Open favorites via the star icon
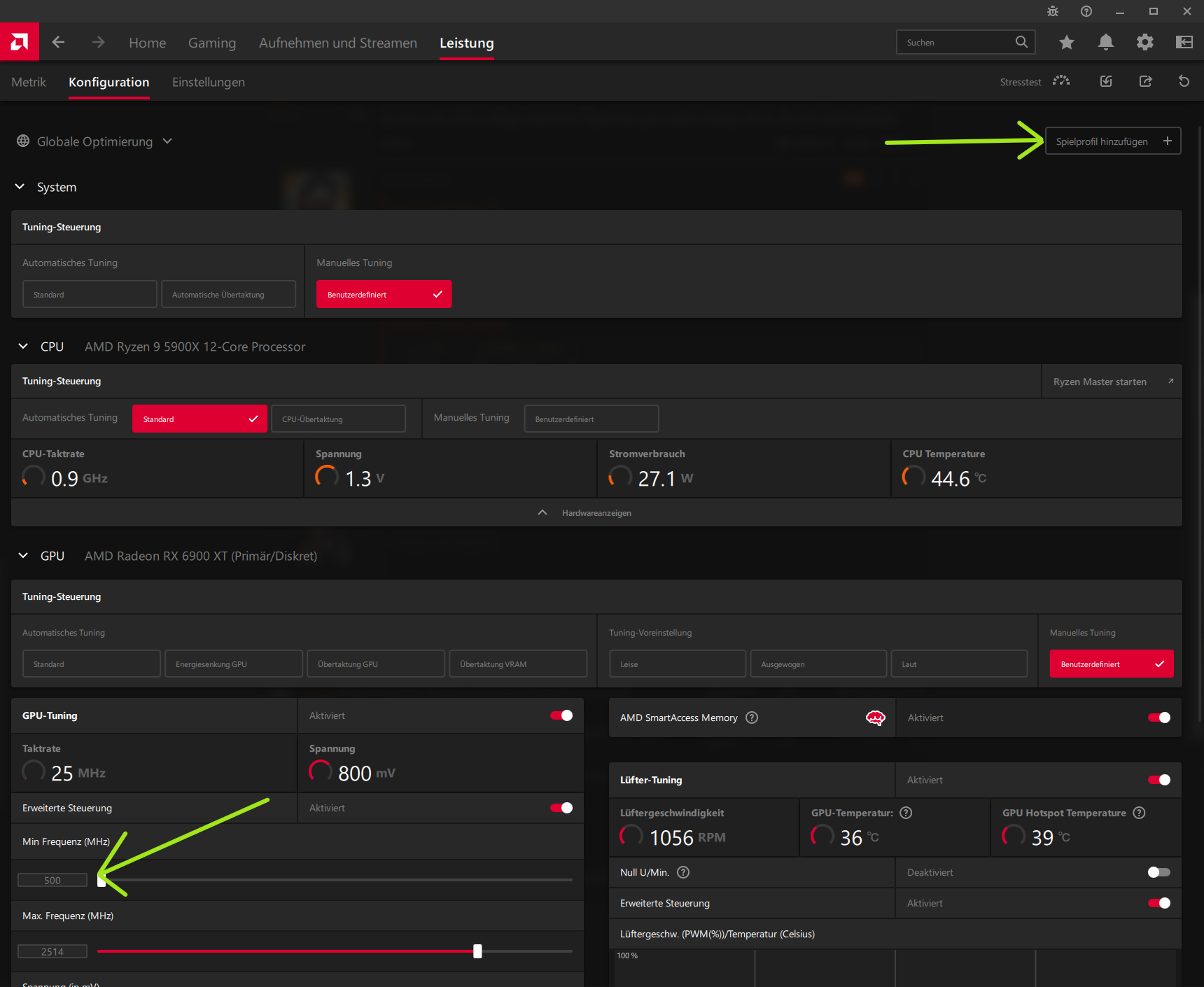 1067,43
